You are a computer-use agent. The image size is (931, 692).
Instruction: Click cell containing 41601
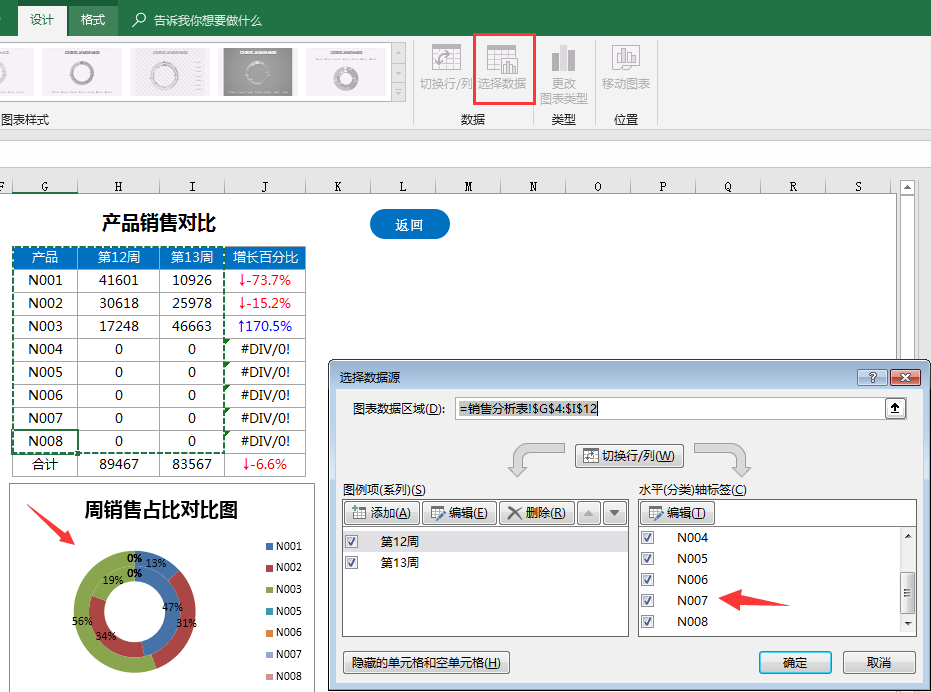119,280
